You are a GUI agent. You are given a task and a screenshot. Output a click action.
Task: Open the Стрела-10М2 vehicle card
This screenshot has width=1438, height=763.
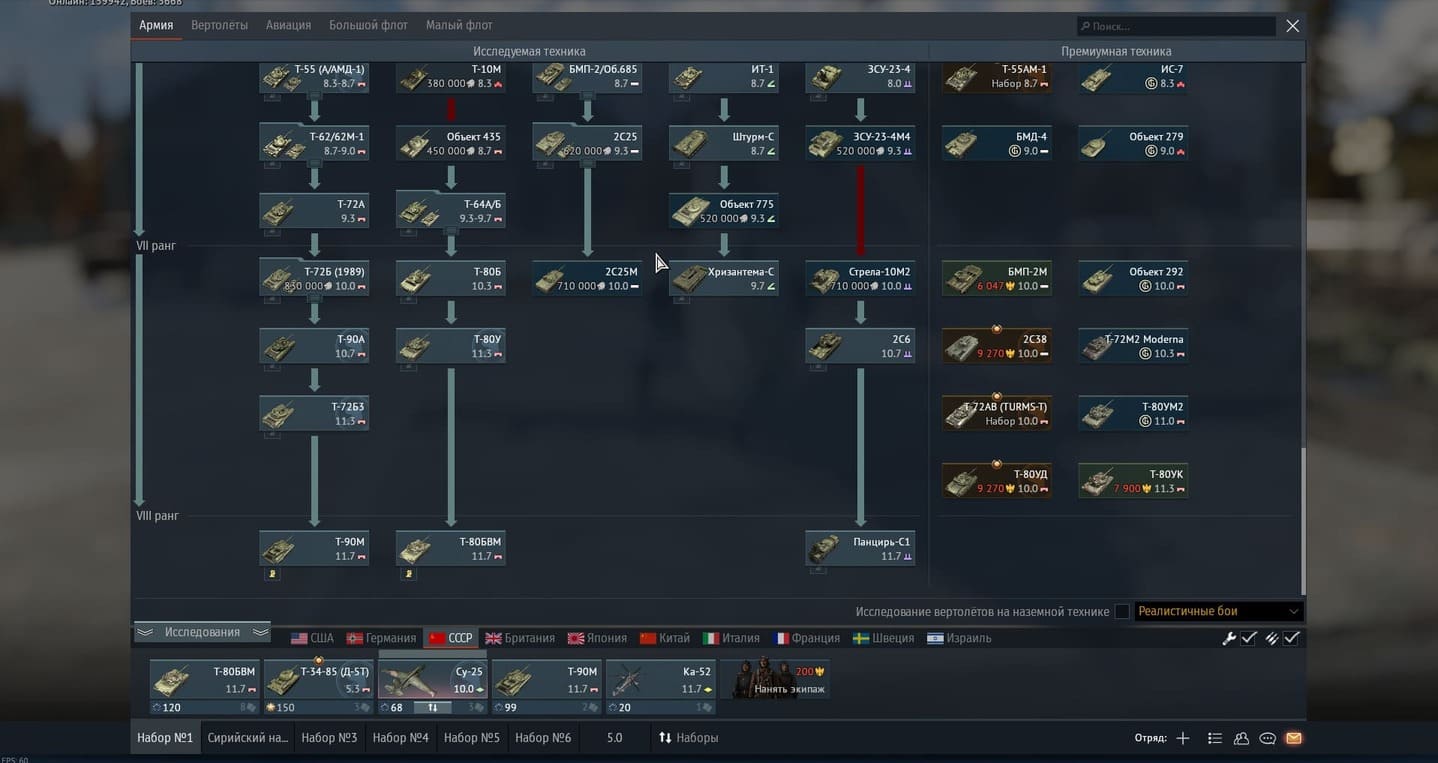tap(860, 278)
